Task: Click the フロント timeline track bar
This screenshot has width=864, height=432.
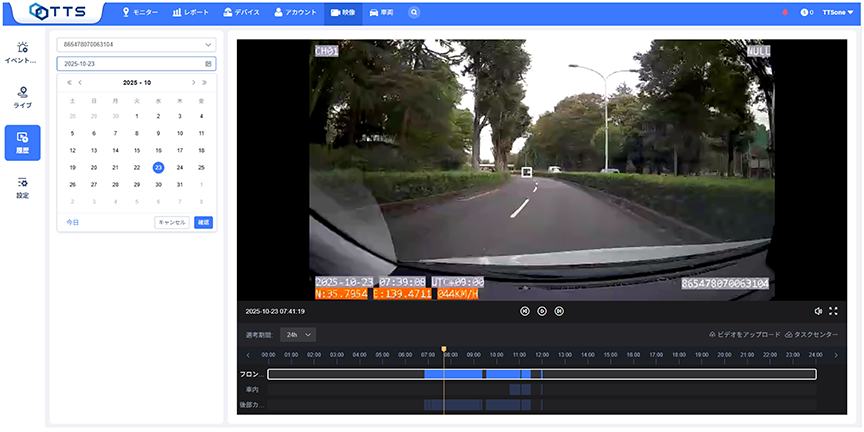Action: click(x=541, y=374)
